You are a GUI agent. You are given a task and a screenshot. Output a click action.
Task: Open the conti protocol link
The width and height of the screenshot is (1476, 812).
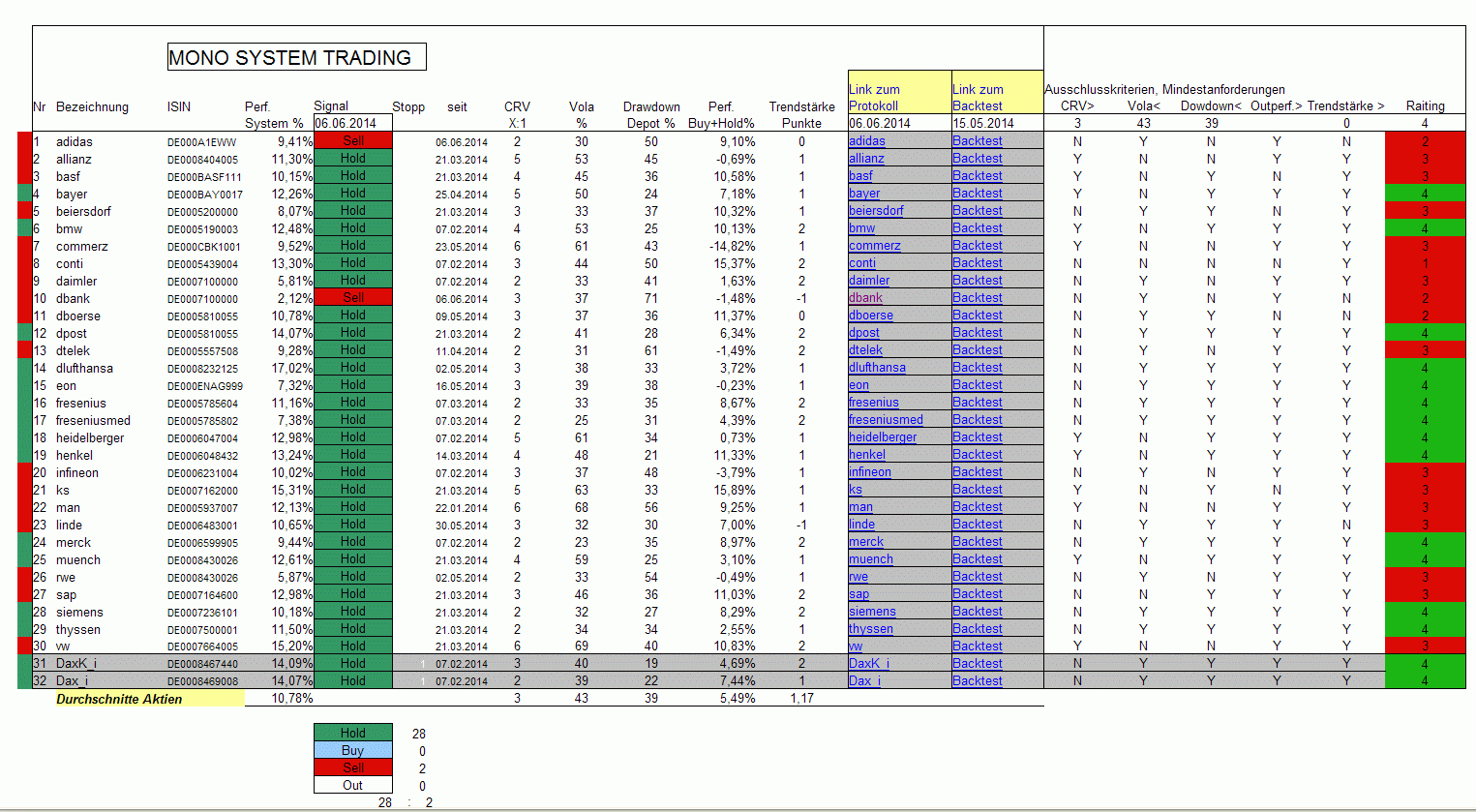pos(862,263)
